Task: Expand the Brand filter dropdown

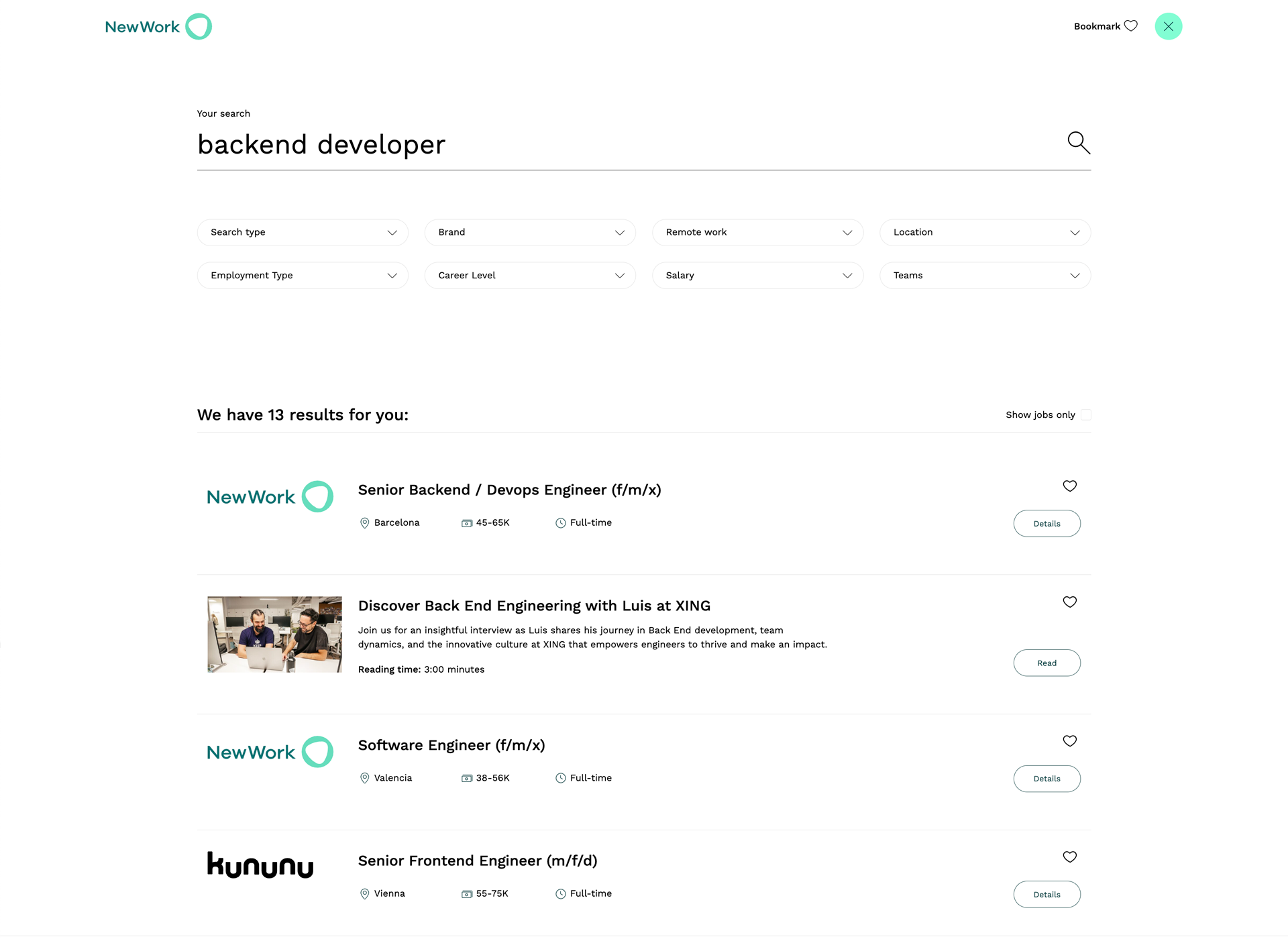Action: click(530, 233)
